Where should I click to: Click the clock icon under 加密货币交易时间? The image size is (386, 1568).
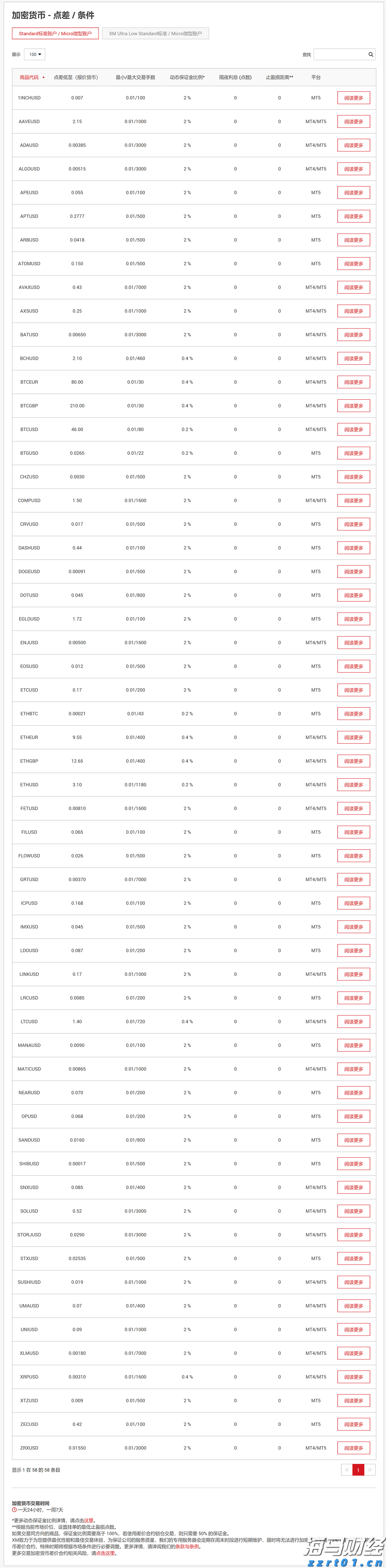click(x=14, y=1510)
